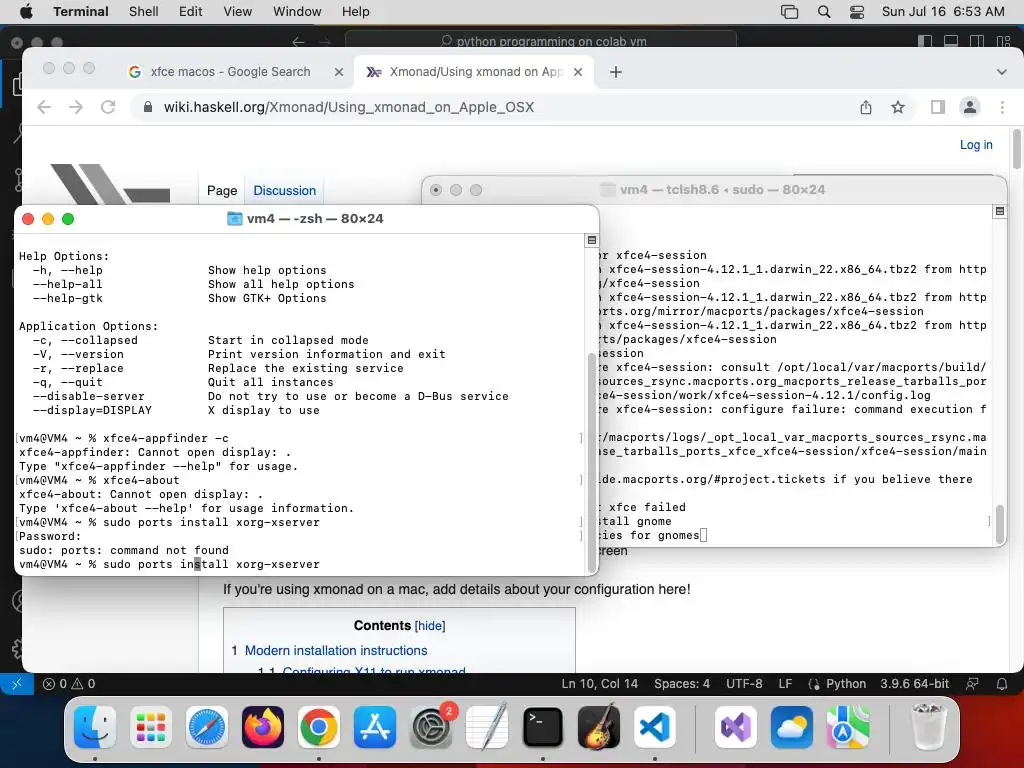Click the split pane icon in the zsh terminal
The height and width of the screenshot is (768, 1024).
click(x=592, y=240)
